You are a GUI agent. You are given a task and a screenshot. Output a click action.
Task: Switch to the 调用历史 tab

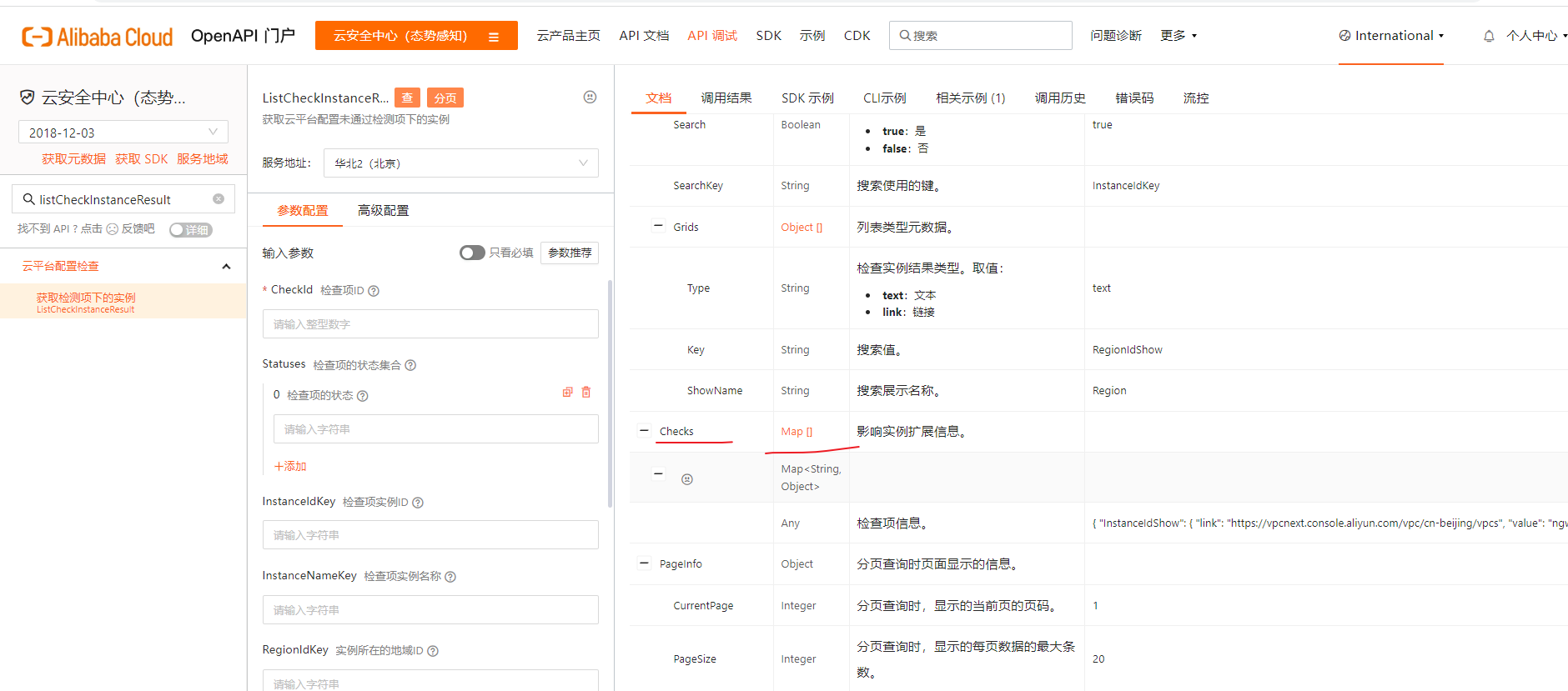(x=1060, y=98)
